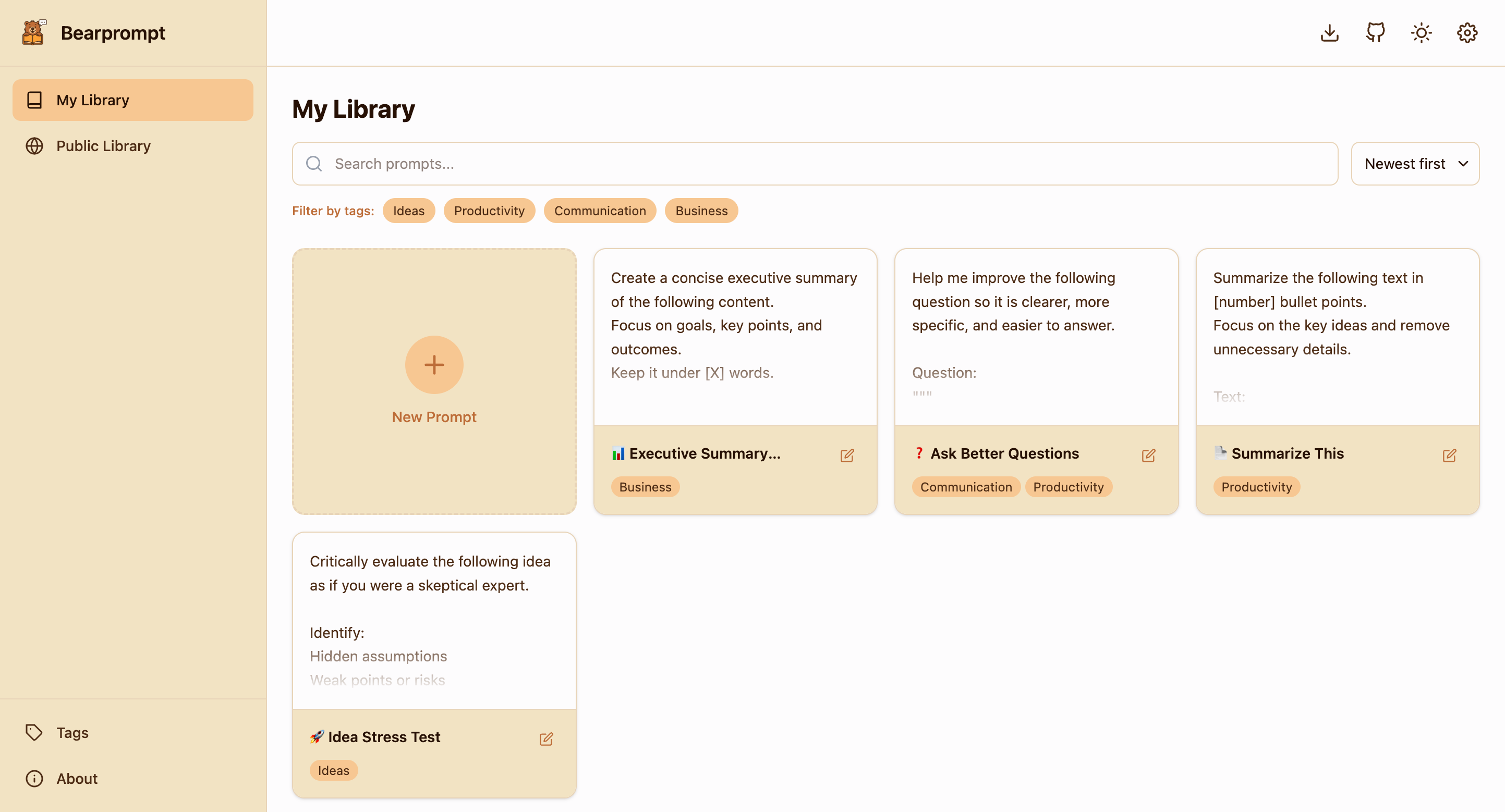The height and width of the screenshot is (812, 1505).
Task: Edit the Executive Summary prompt
Action: pos(846,456)
